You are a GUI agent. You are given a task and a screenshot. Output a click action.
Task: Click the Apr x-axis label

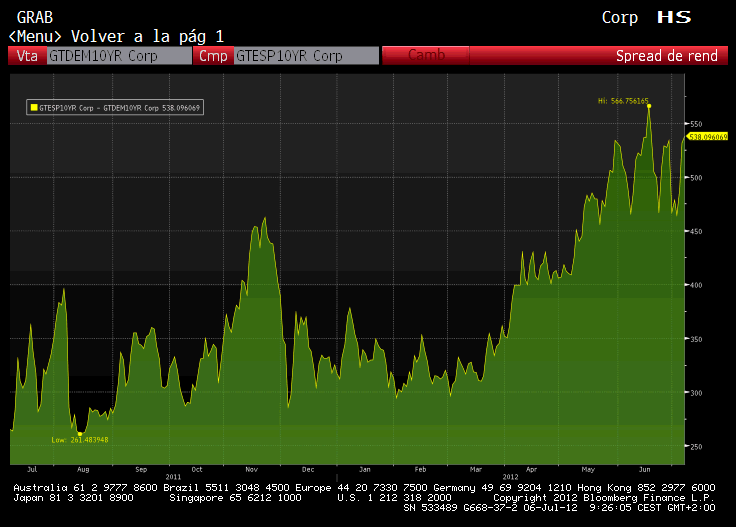(x=531, y=469)
